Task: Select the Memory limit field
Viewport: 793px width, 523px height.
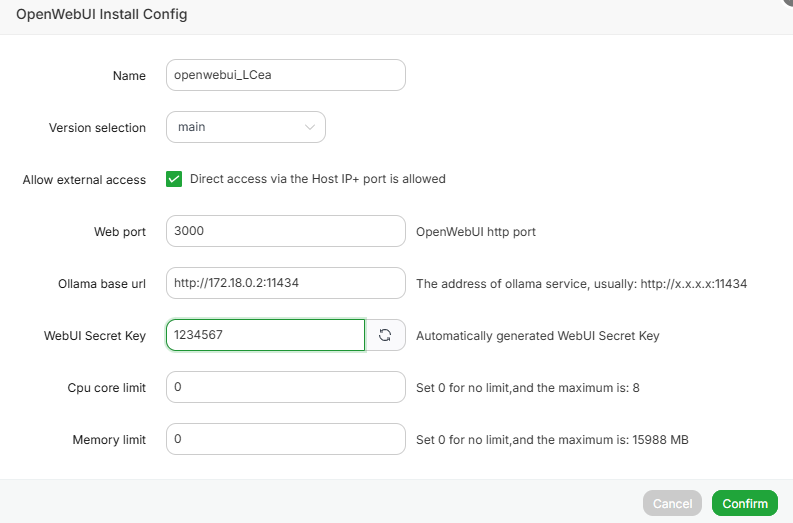Action: (x=286, y=439)
